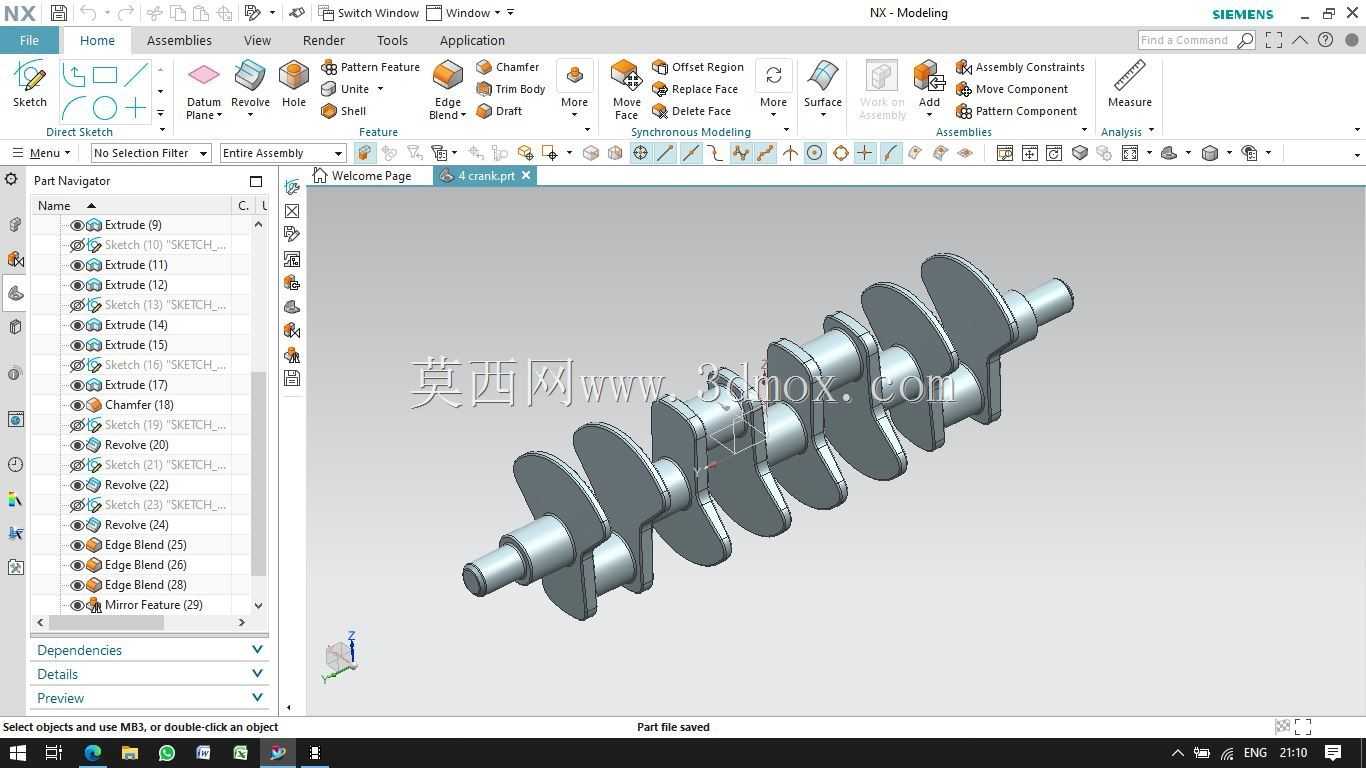The image size is (1366, 768).
Task: Show the Sketch (10) feature
Action: pyautogui.click(x=77, y=245)
